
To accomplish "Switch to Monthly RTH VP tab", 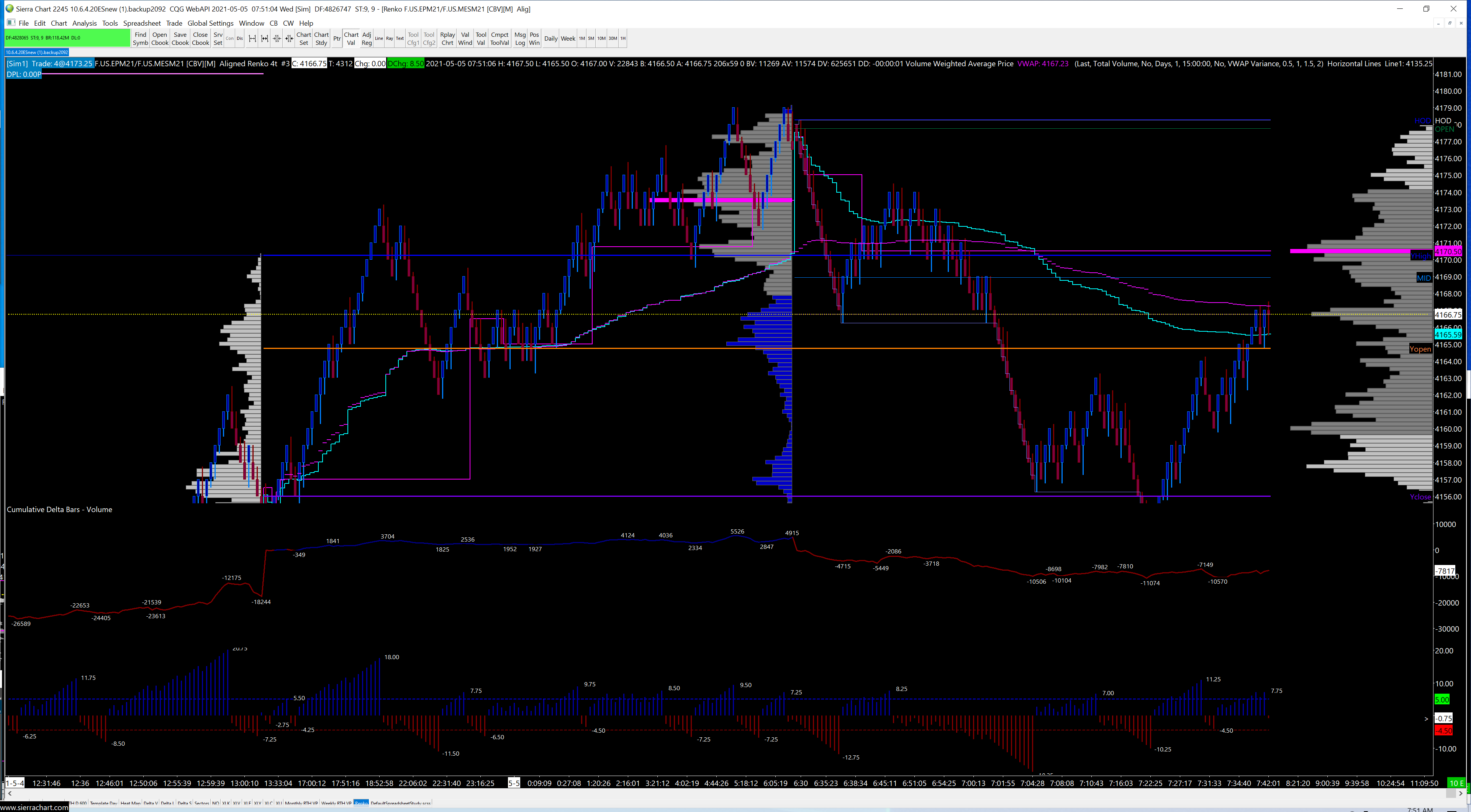I will [301, 803].
